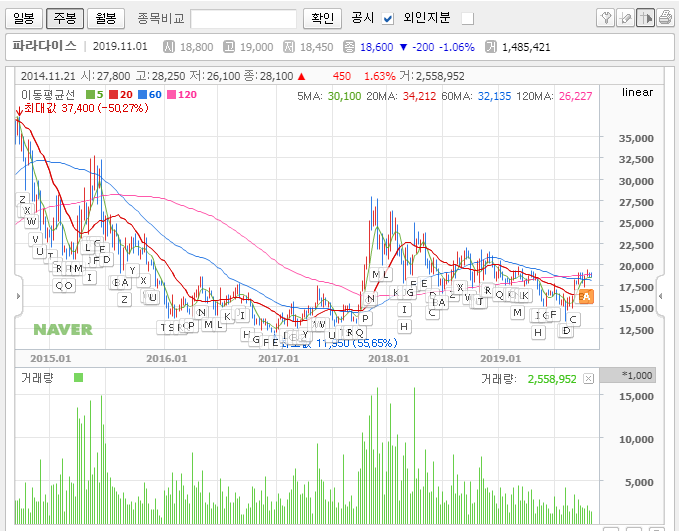Open disclosure marker V in early 2015

click(36, 239)
